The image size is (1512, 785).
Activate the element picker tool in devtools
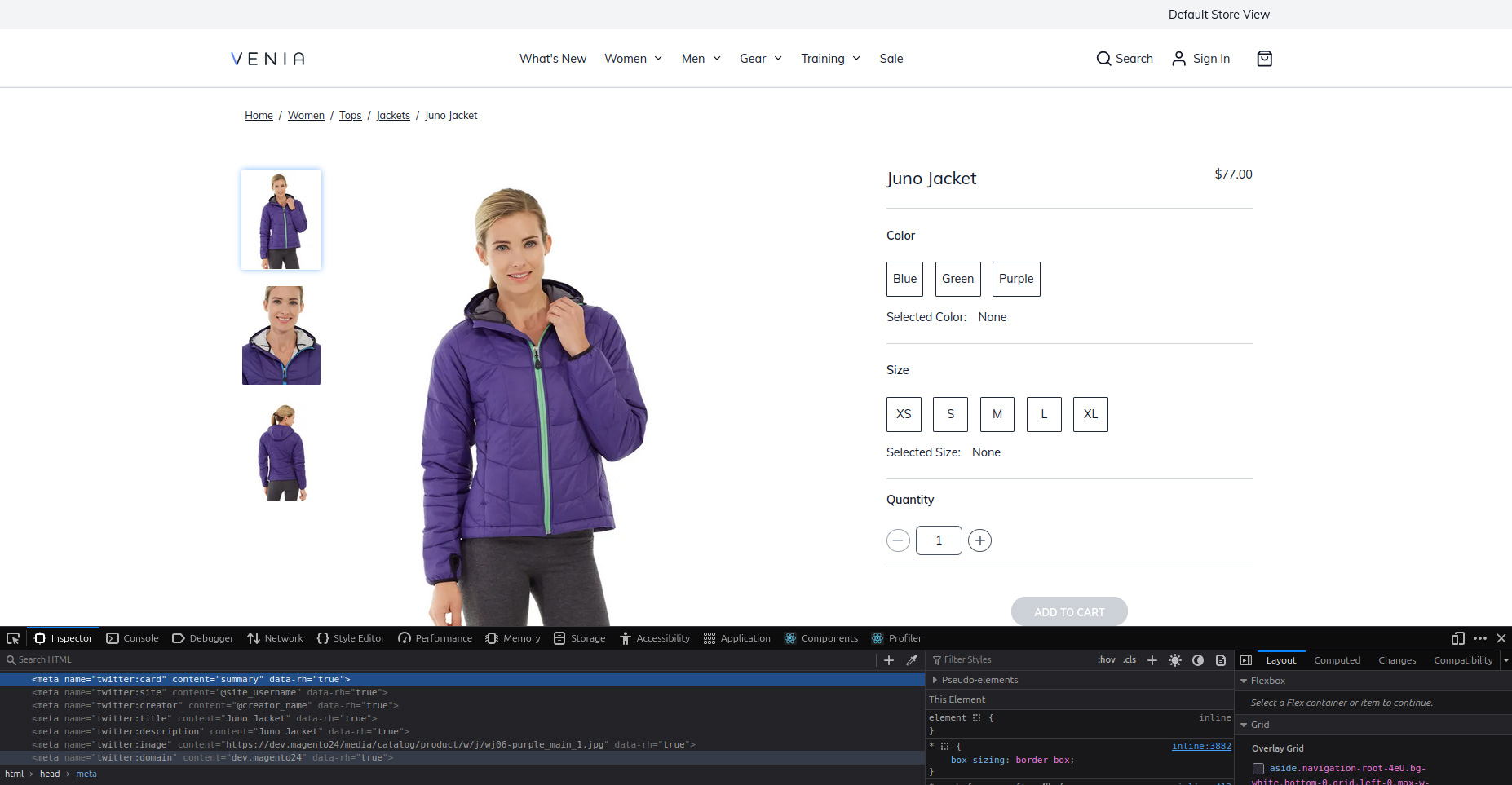point(13,638)
